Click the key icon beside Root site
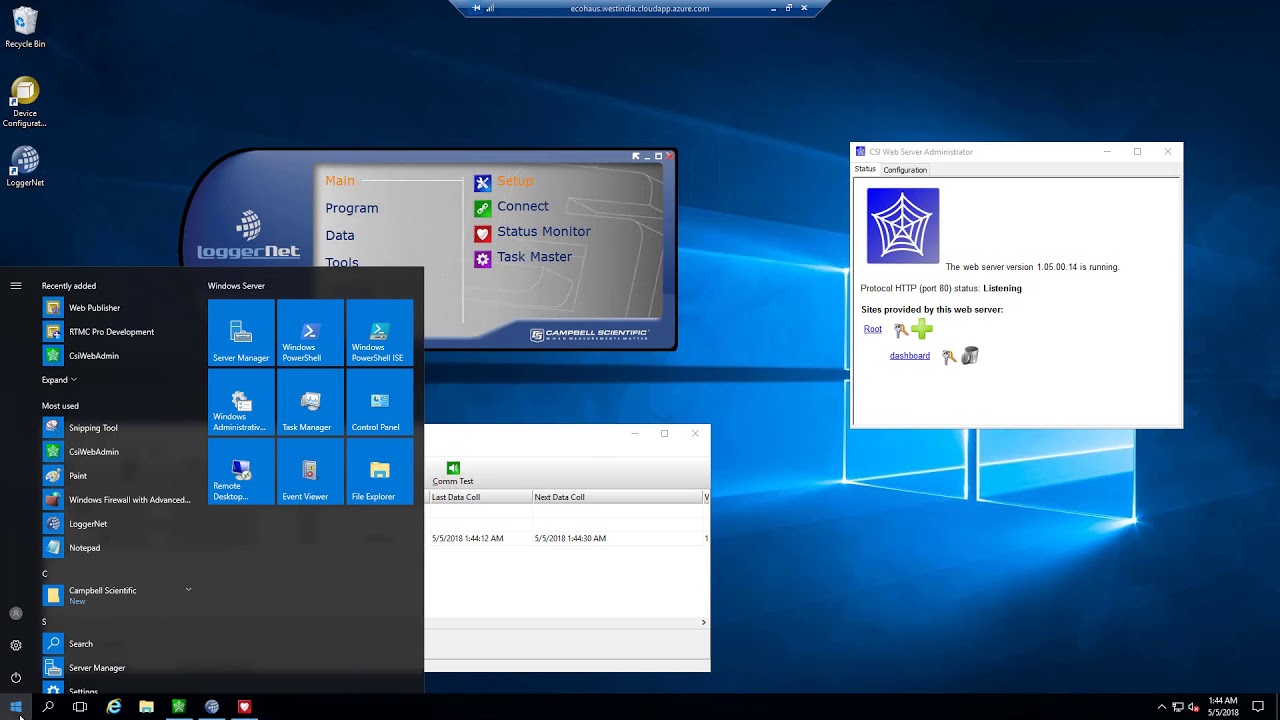This screenshot has width=1280, height=720. 901,330
